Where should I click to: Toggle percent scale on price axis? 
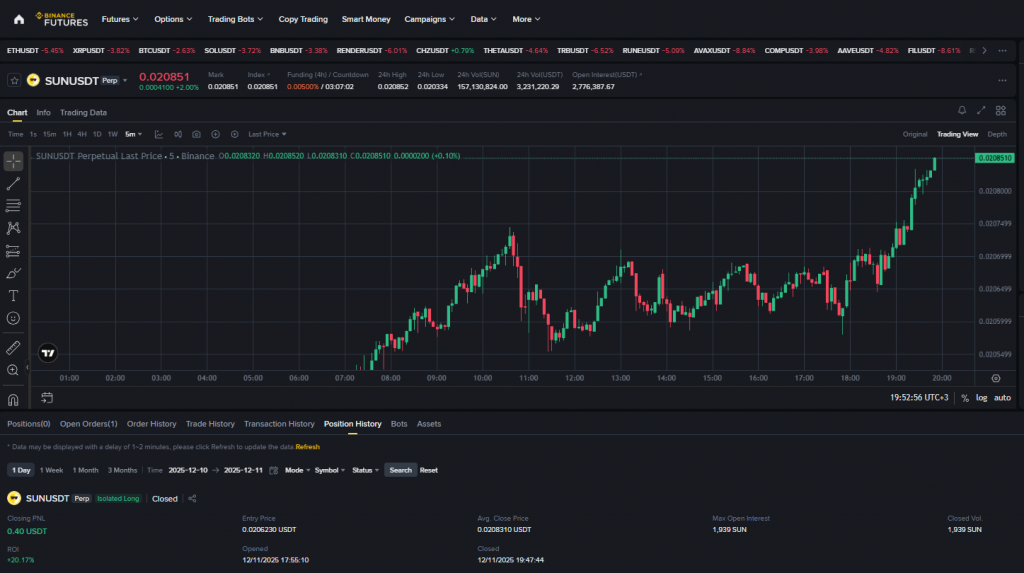(x=965, y=398)
